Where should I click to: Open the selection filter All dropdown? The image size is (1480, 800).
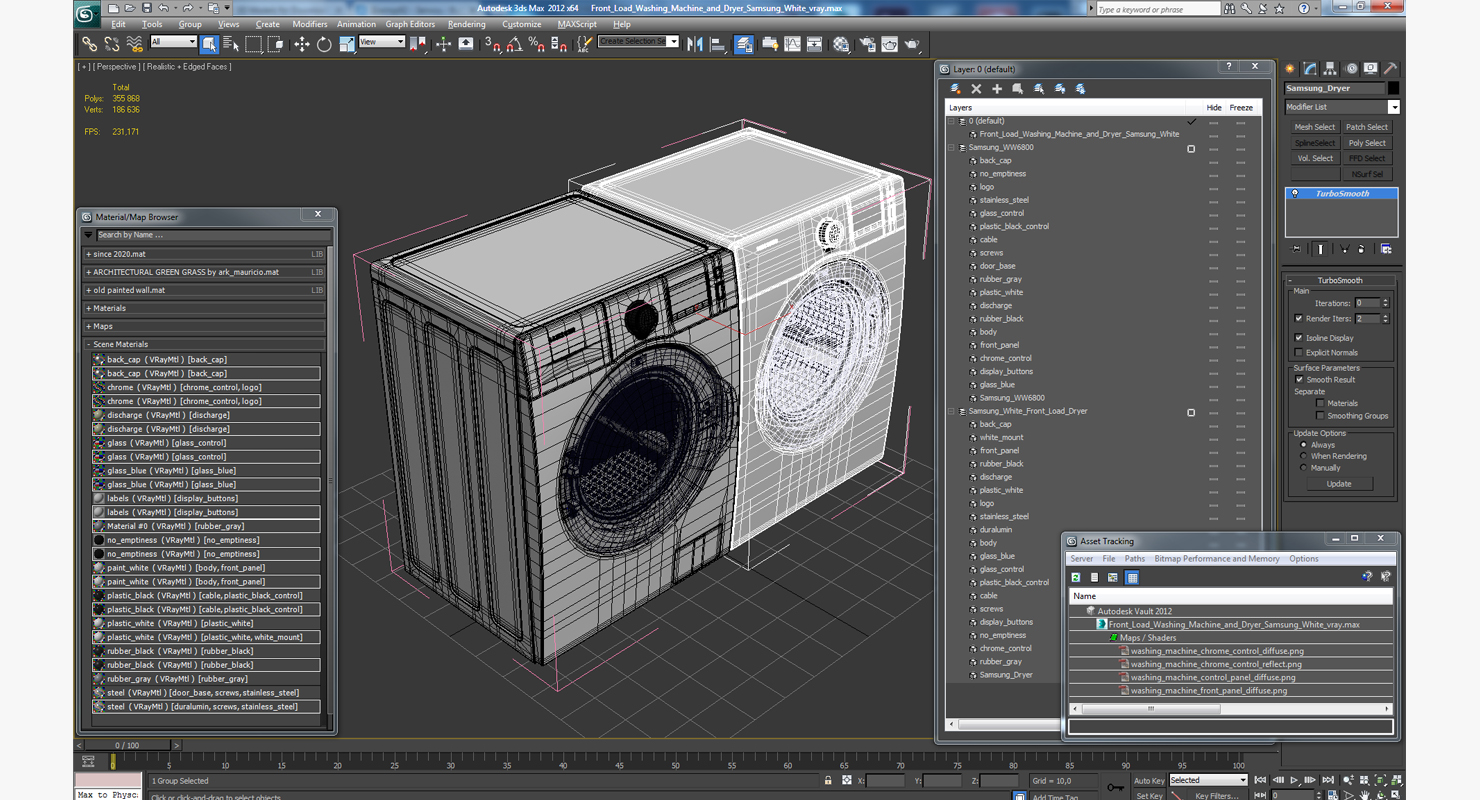(173, 42)
